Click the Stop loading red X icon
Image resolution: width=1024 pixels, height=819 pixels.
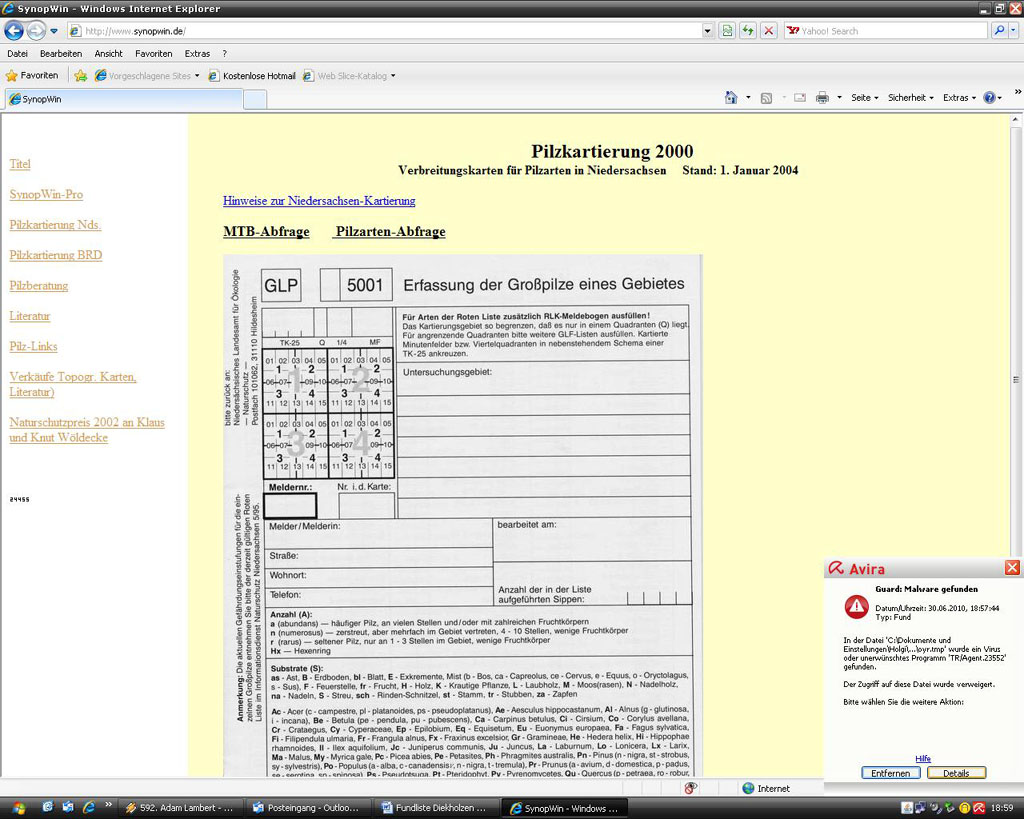click(768, 31)
